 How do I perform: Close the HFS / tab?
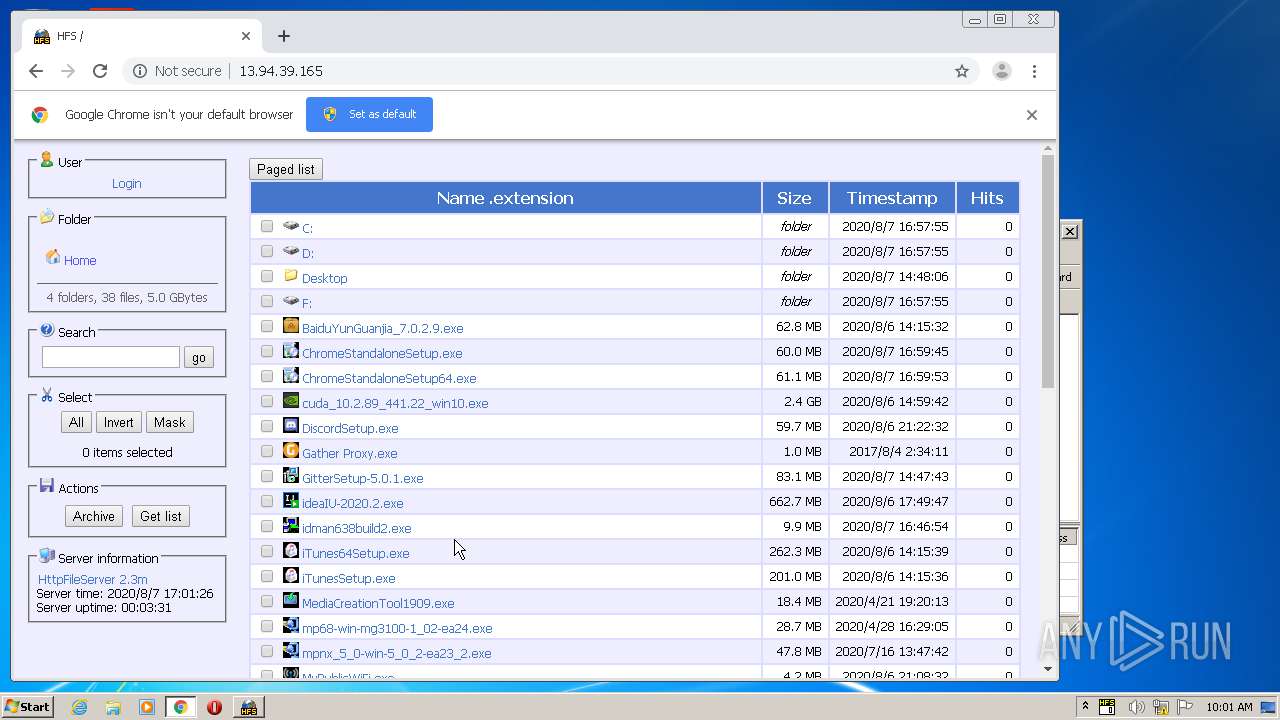pos(246,36)
